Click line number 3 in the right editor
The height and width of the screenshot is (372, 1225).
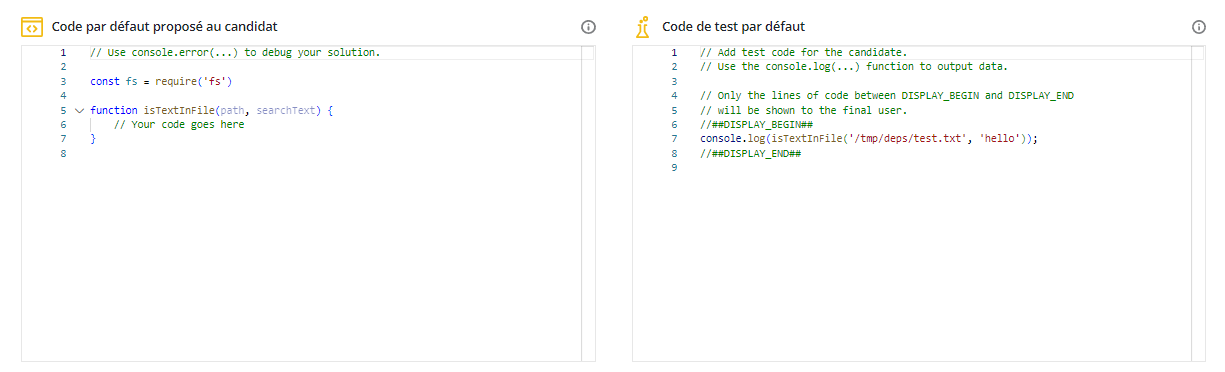tap(674, 81)
